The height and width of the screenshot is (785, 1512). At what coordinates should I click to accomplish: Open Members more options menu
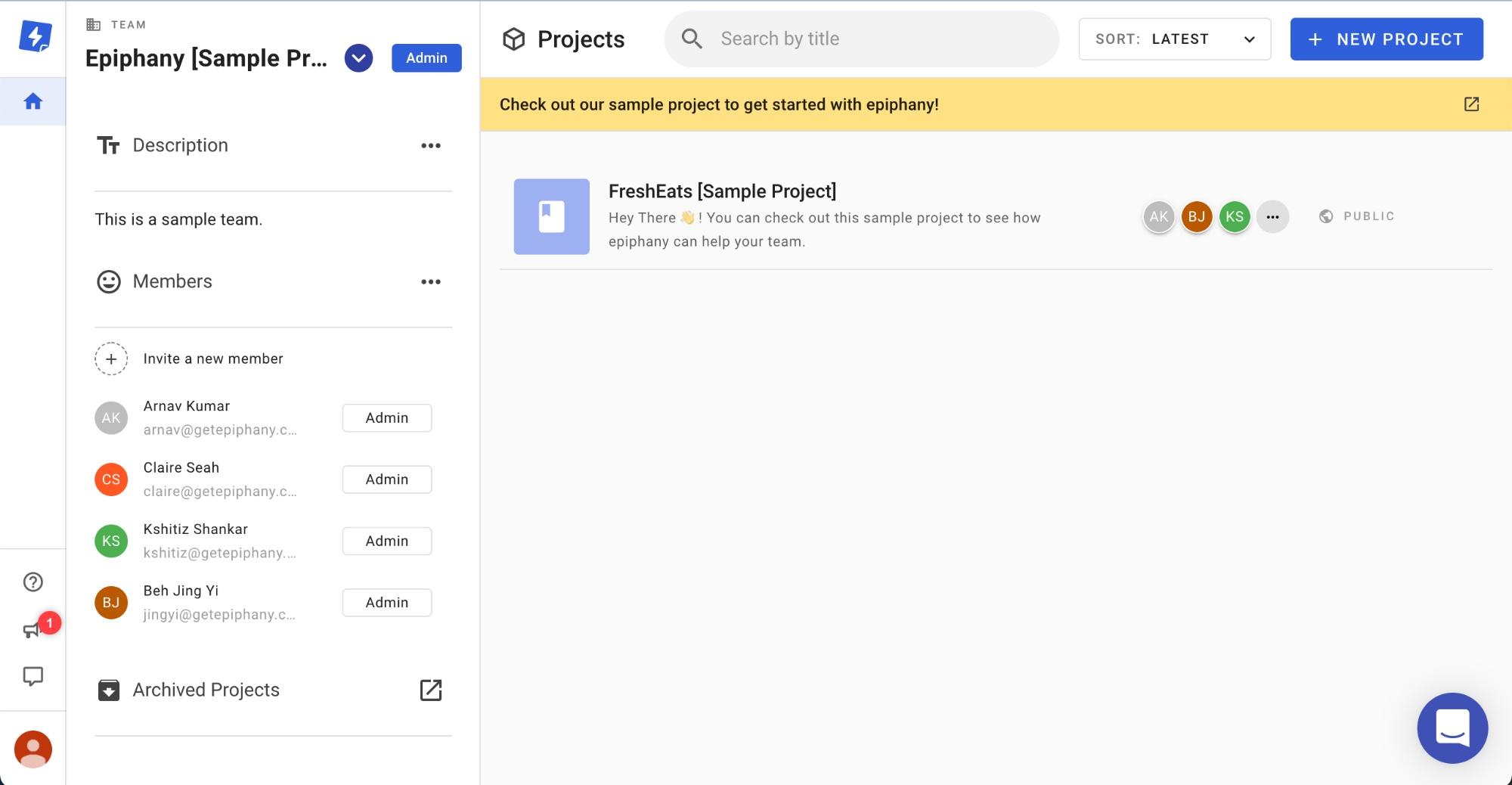tap(431, 281)
